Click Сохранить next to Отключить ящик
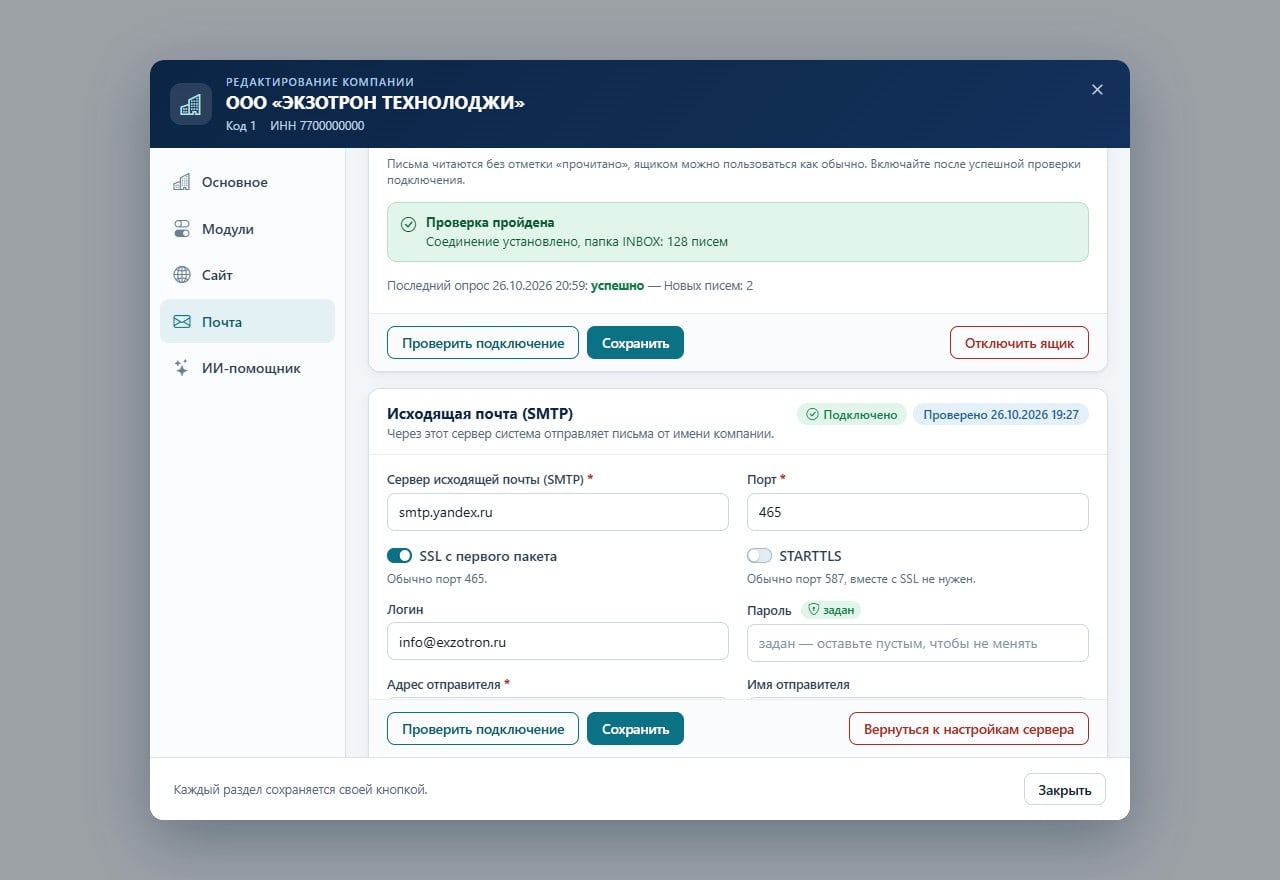This screenshot has width=1280, height=880. (635, 343)
